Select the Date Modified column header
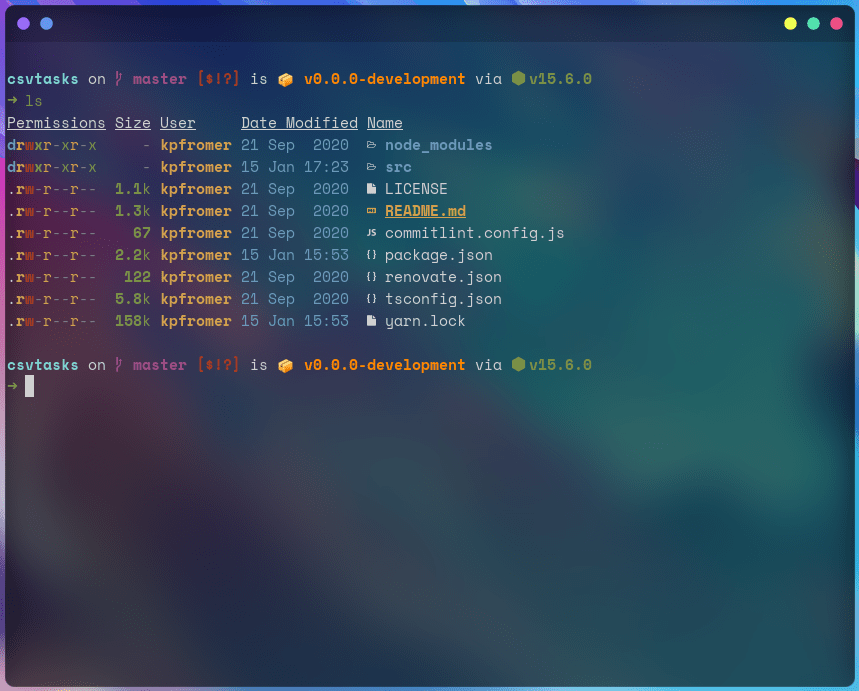The width and height of the screenshot is (859, 691). click(x=299, y=123)
